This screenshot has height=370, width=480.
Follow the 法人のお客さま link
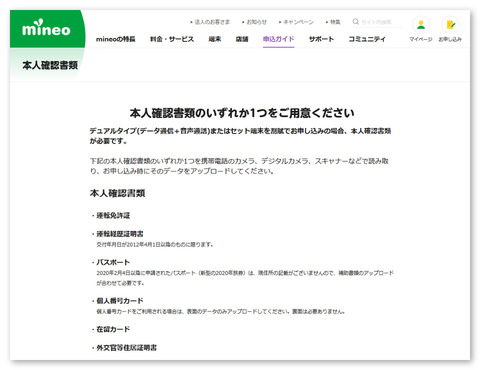click(x=212, y=22)
